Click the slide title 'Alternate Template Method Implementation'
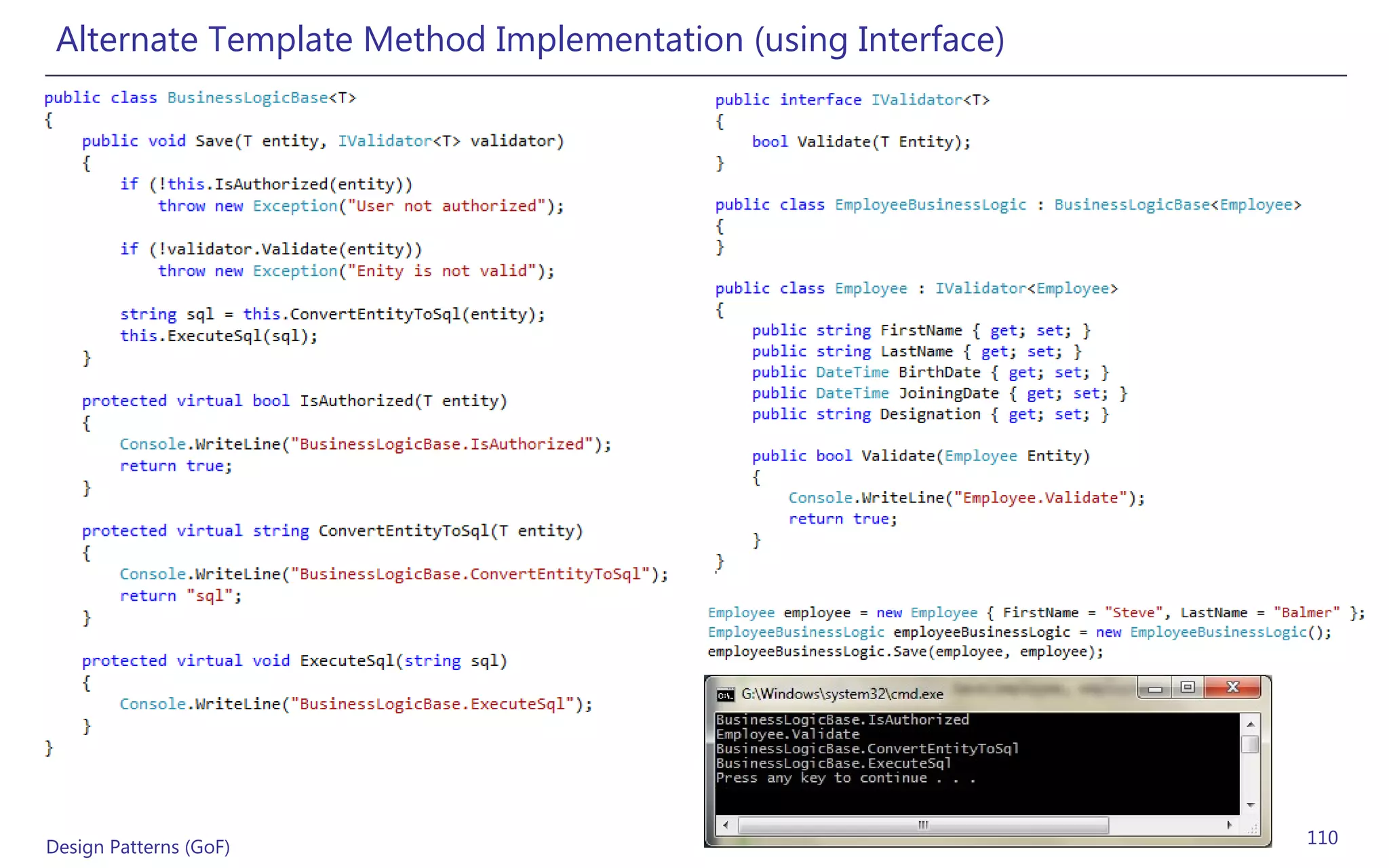This screenshot has height=868, width=1389. [530, 39]
